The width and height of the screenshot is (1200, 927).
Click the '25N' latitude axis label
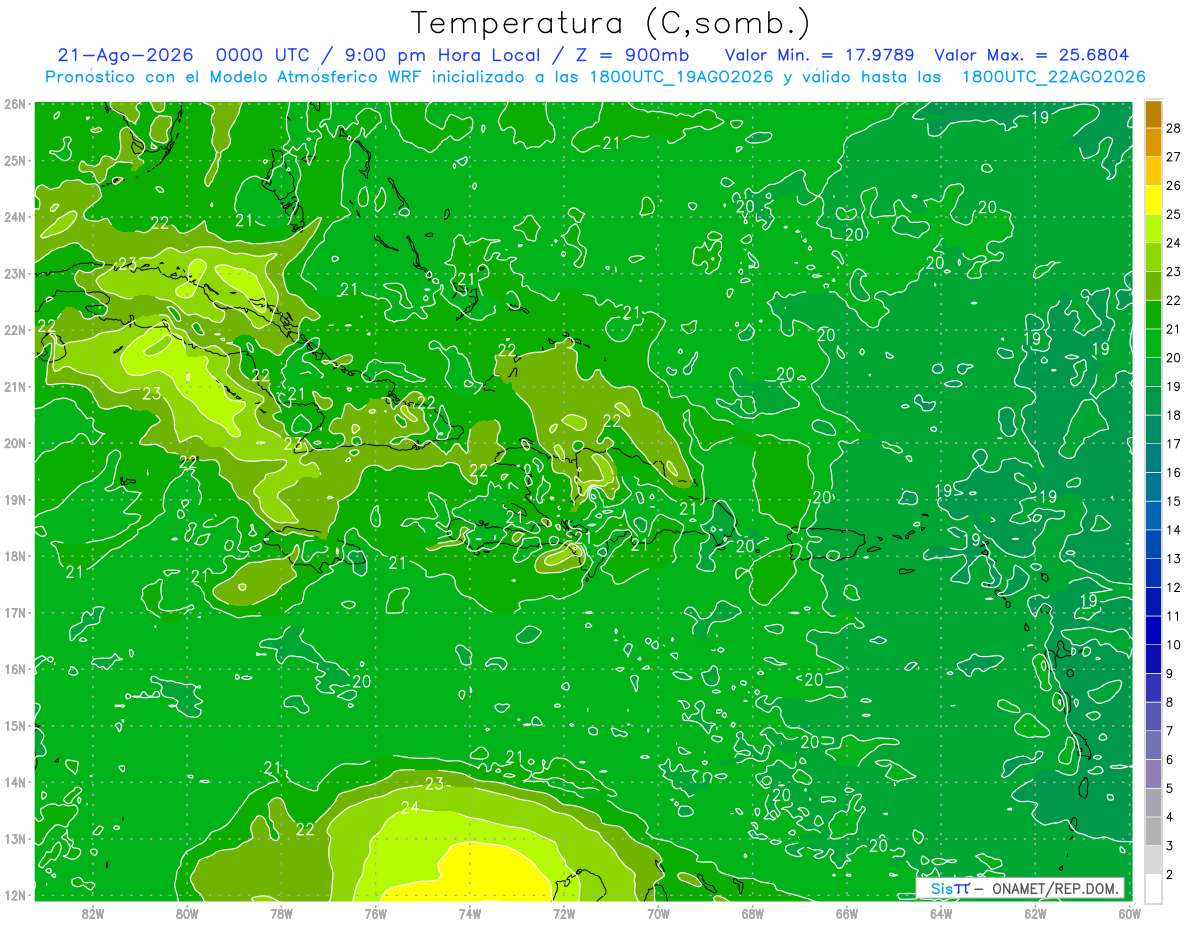(x=15, y=160)
